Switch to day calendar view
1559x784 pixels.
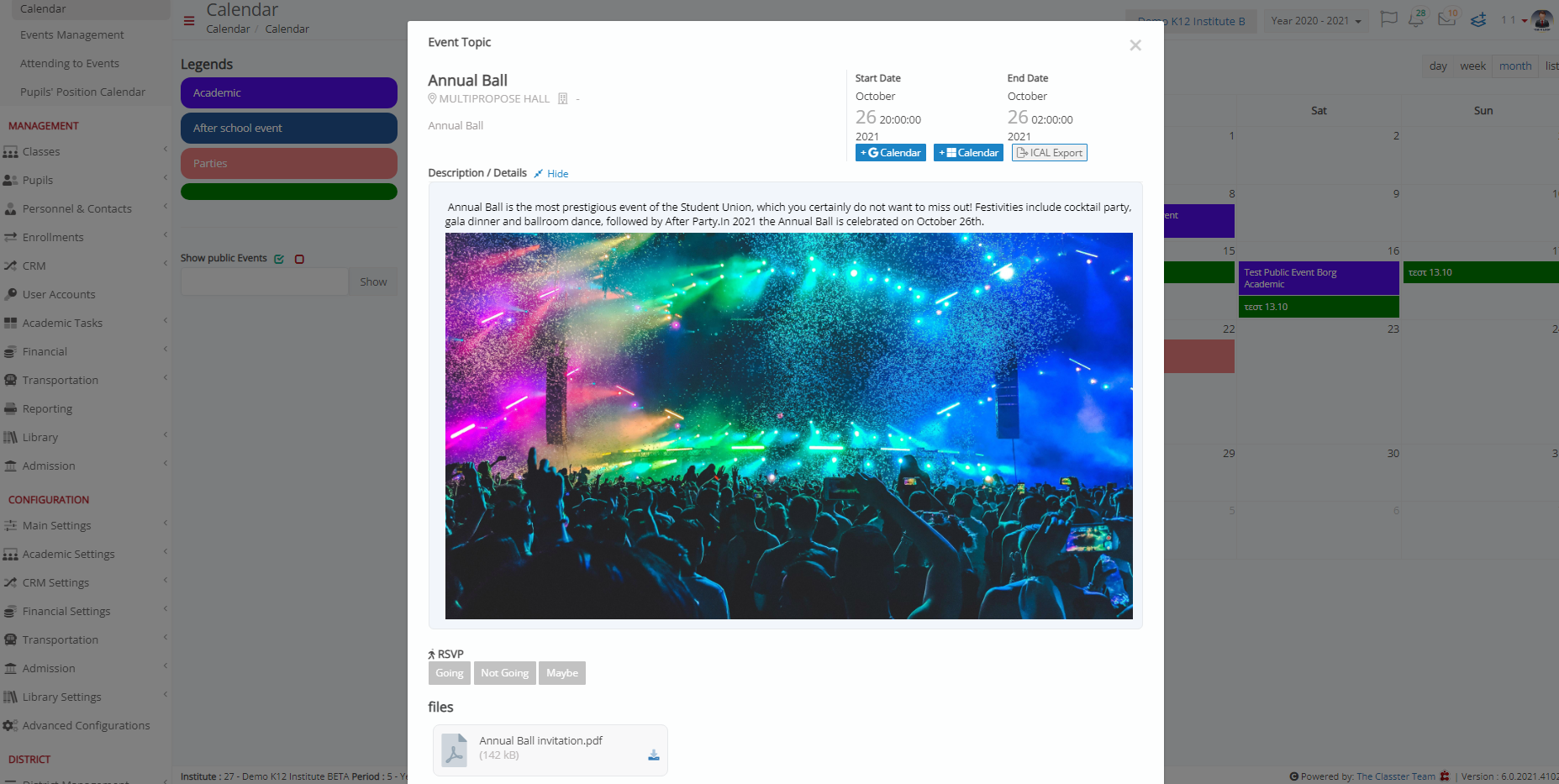coord(1438,66)
